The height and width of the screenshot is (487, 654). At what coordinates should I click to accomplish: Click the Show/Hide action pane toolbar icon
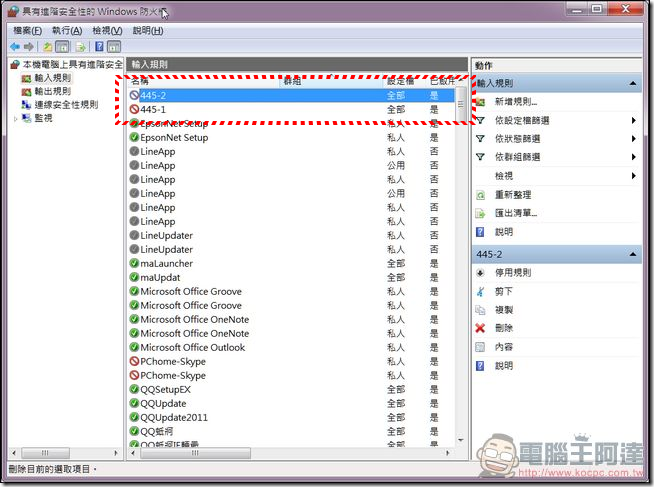coord(114,47)
